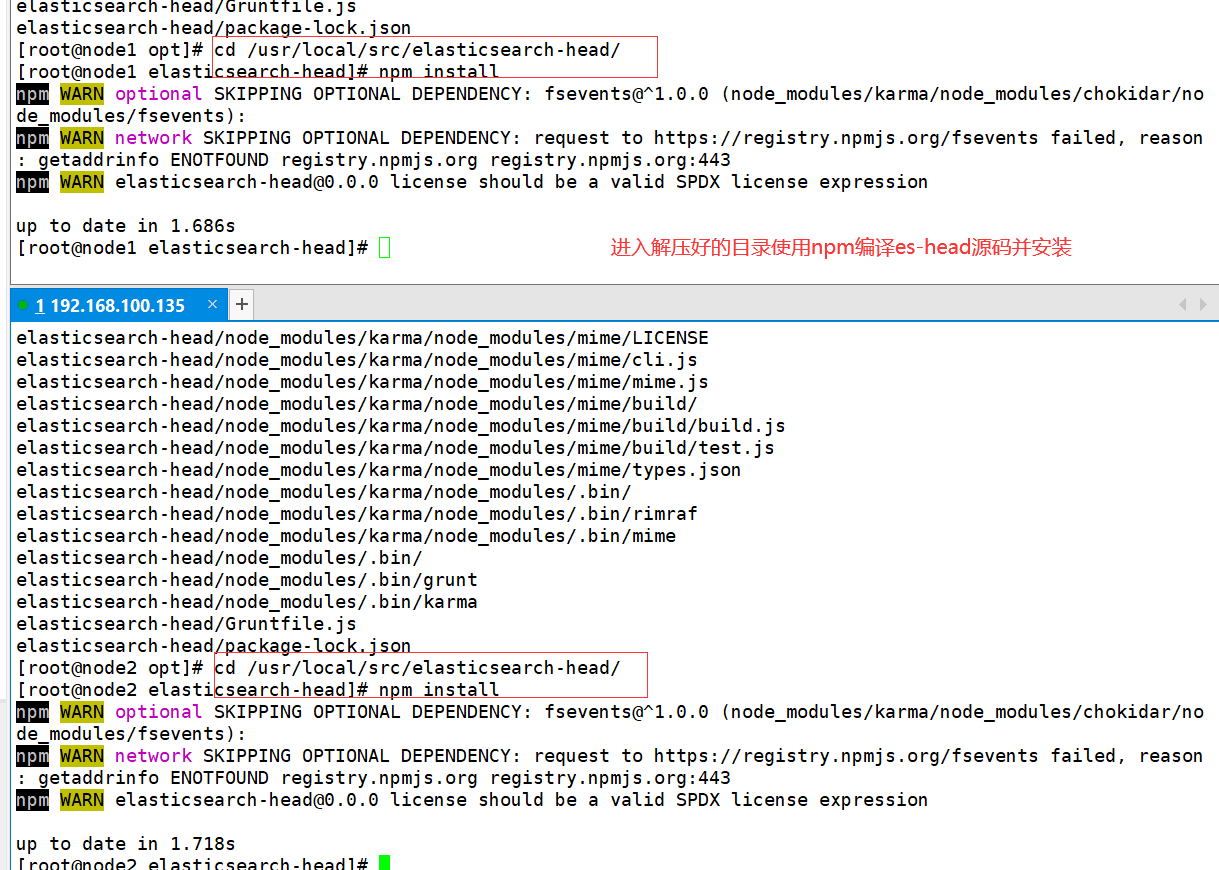
Task: Open a new session tab with plus button
Action: click(242, 304)
